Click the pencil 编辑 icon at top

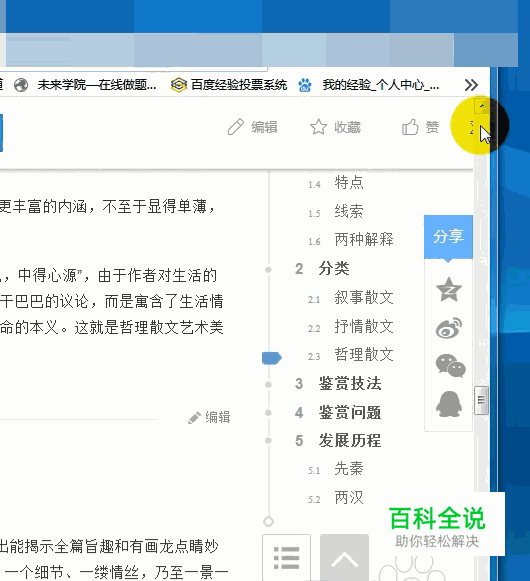236,127
